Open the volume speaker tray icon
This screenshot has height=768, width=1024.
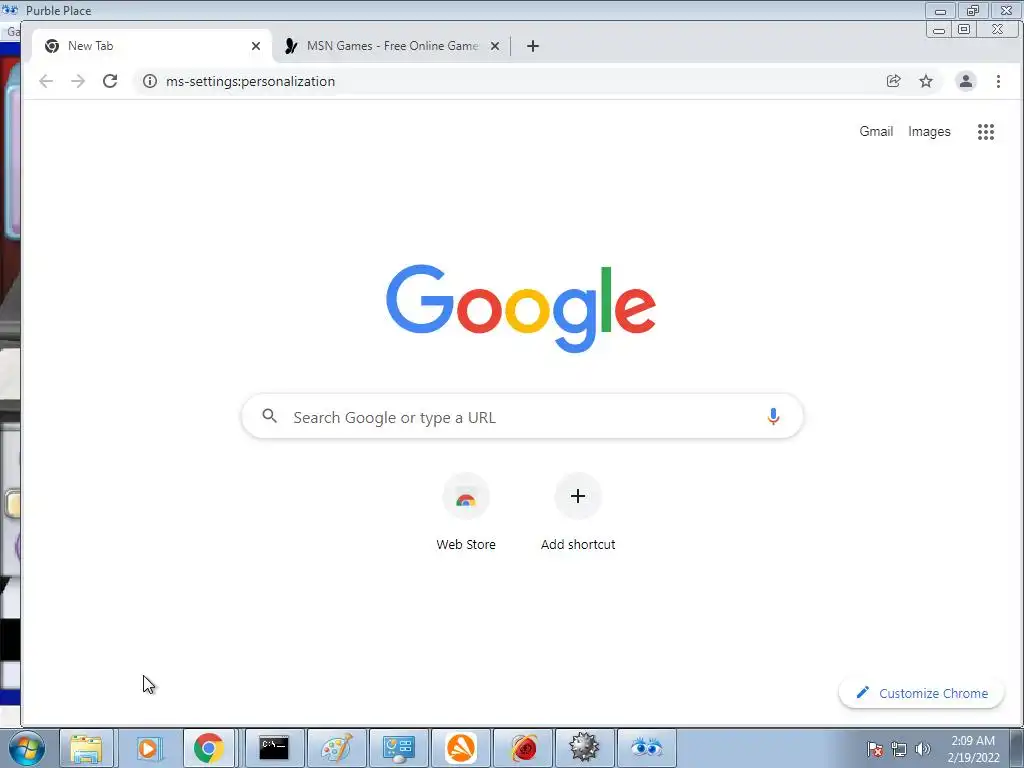pyautogui.click(x=923, y=749)
